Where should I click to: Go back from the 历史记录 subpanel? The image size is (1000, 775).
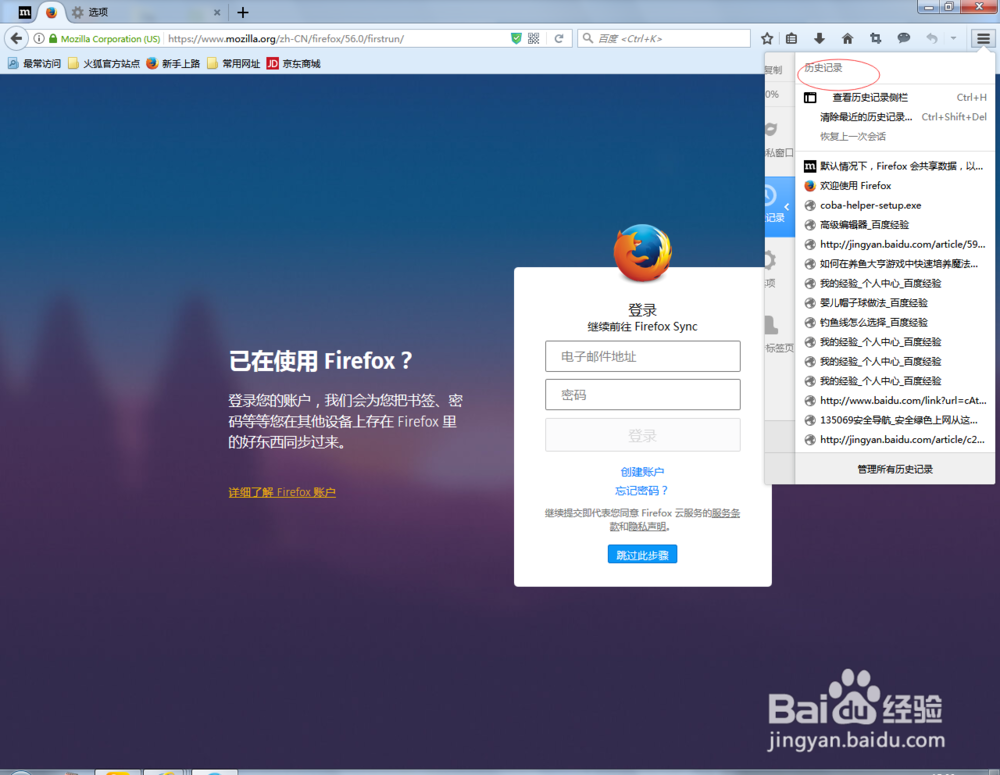tap(779, 207)
